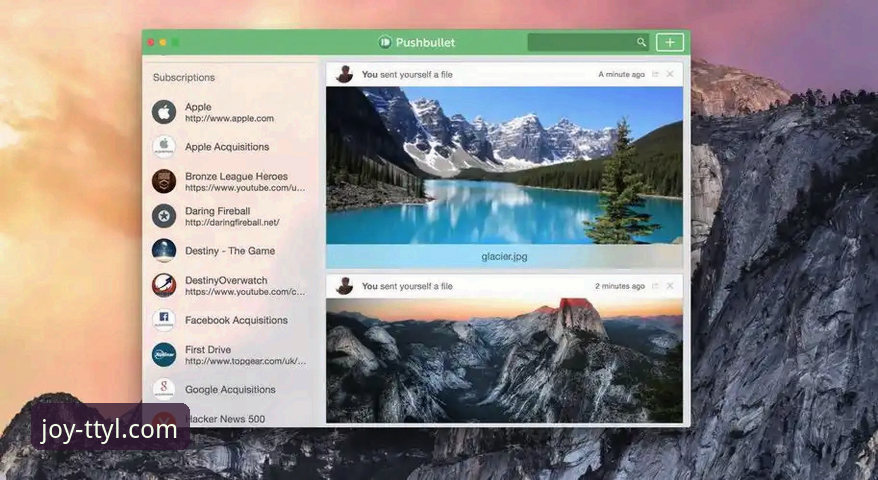Image resolution: width=878 pixels, height=480 pixels.
Task: Click the yellow minimize window button
Action: pyautogui.click(x=163, y=42)
